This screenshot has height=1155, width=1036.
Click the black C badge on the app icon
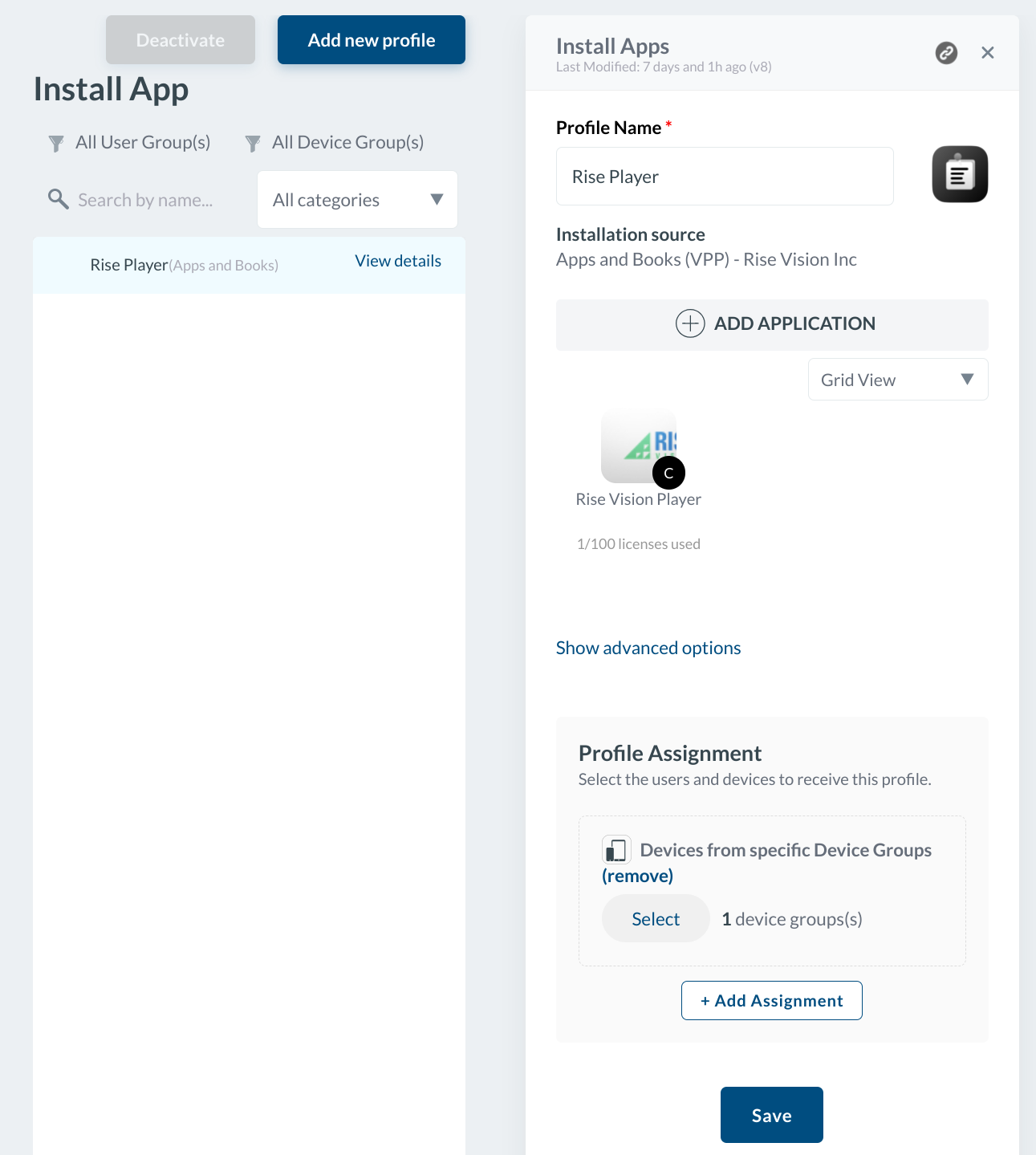click(x=668, y=473)
